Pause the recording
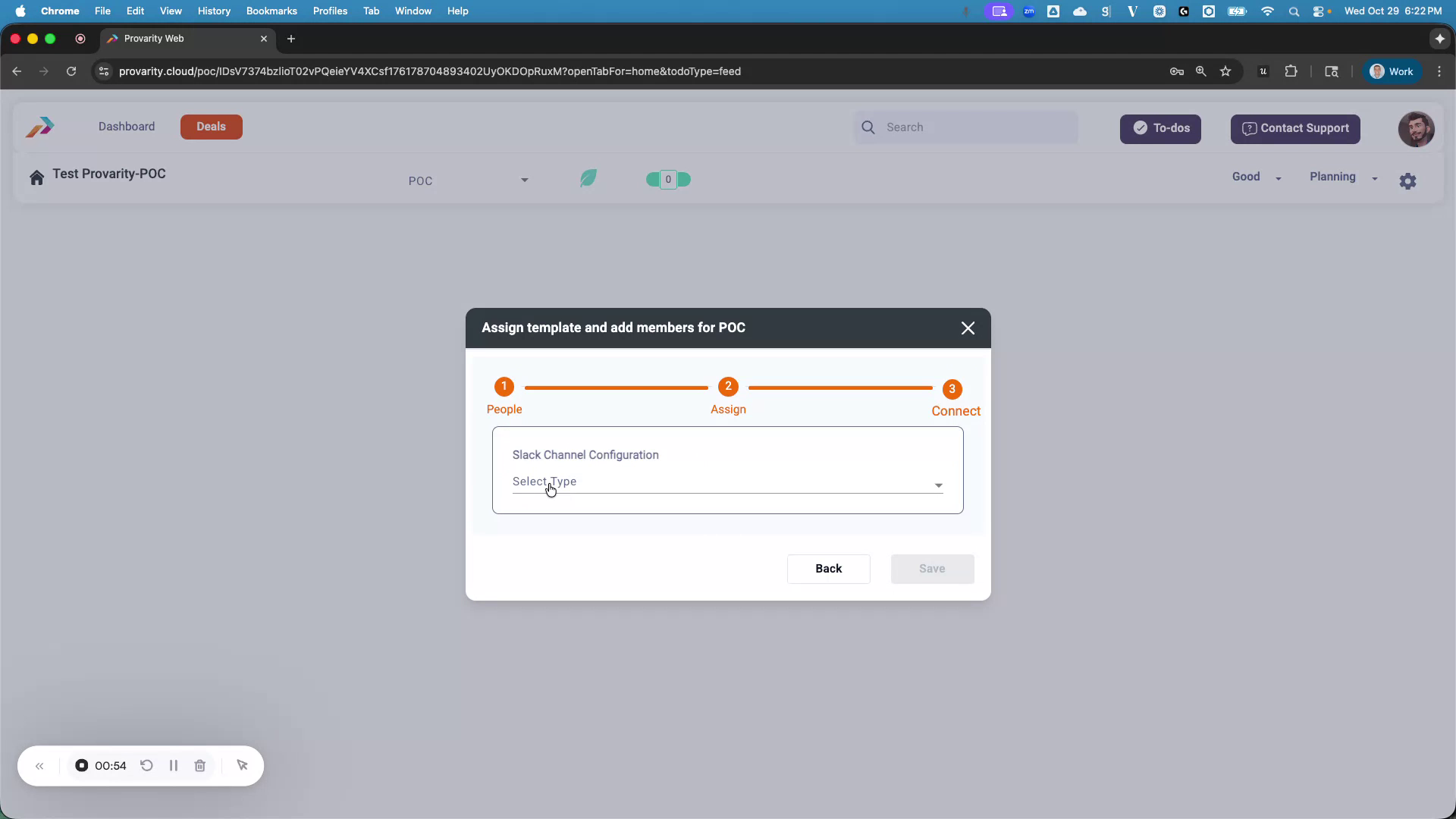1456x819 pixels. 173,766
